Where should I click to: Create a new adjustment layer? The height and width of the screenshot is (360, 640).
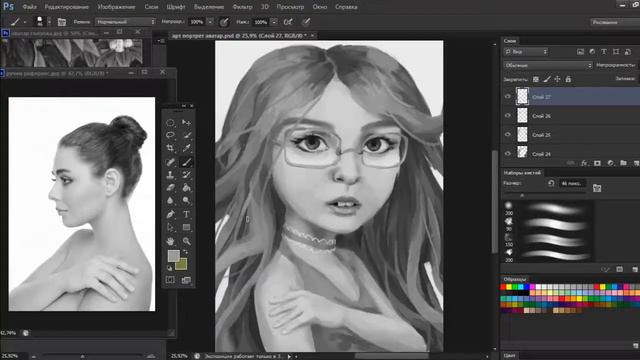point(611,163)
